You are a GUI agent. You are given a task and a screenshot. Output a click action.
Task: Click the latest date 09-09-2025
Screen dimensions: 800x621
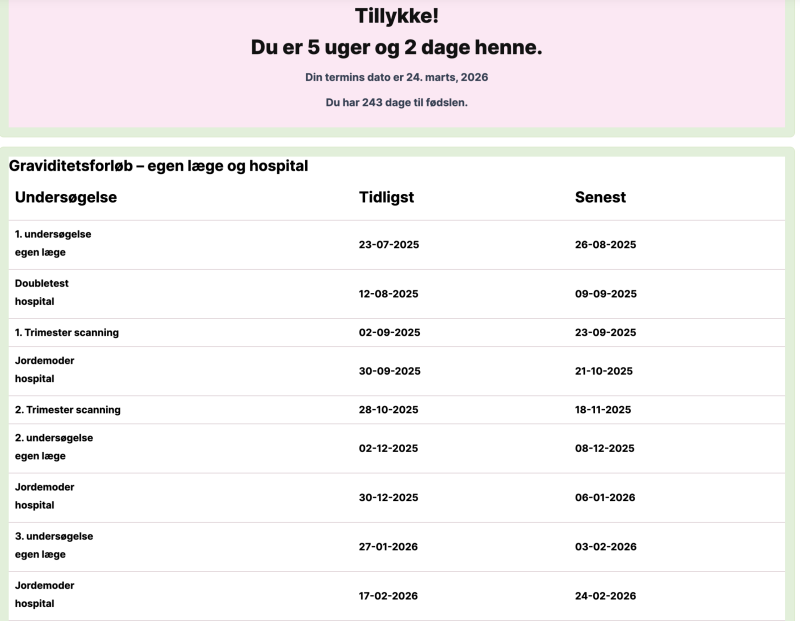(x=605, y=294)
